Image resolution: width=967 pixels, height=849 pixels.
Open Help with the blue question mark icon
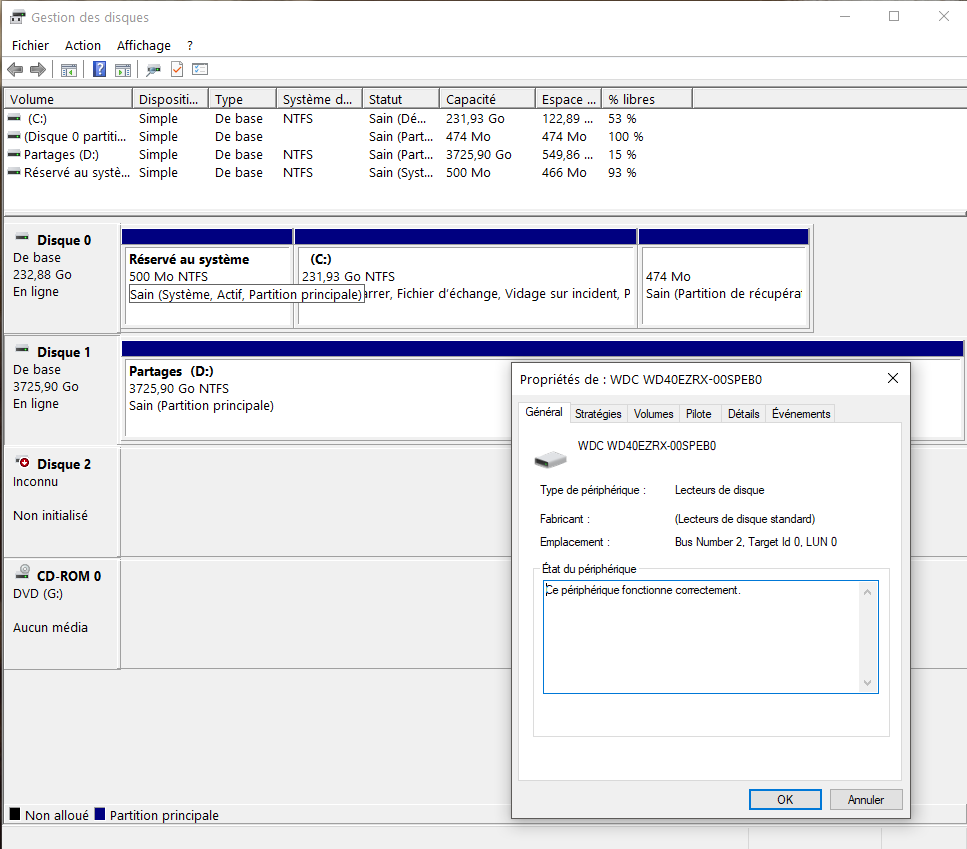pyautogui.click(x=99, y=69)
